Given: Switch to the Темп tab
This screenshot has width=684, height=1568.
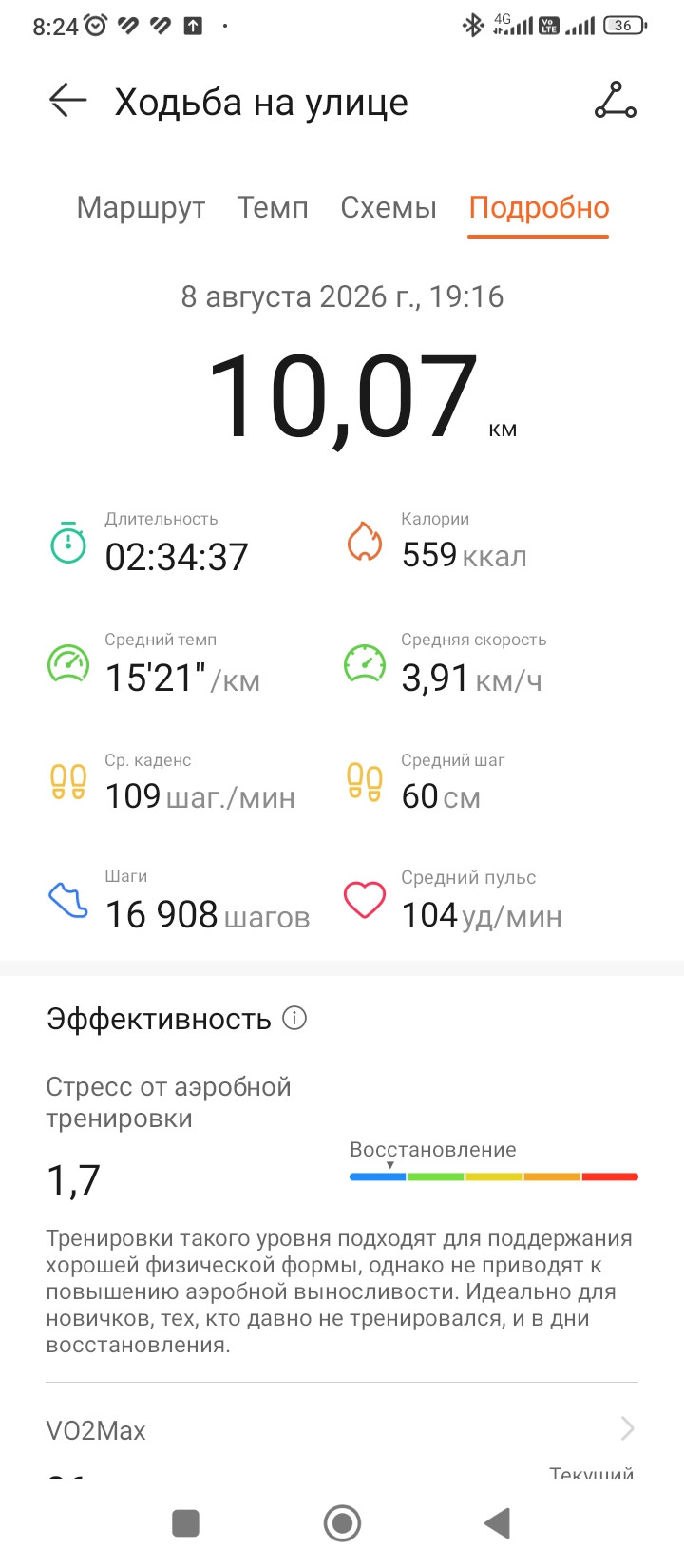Looking at the screenshot, I should 273,207.
